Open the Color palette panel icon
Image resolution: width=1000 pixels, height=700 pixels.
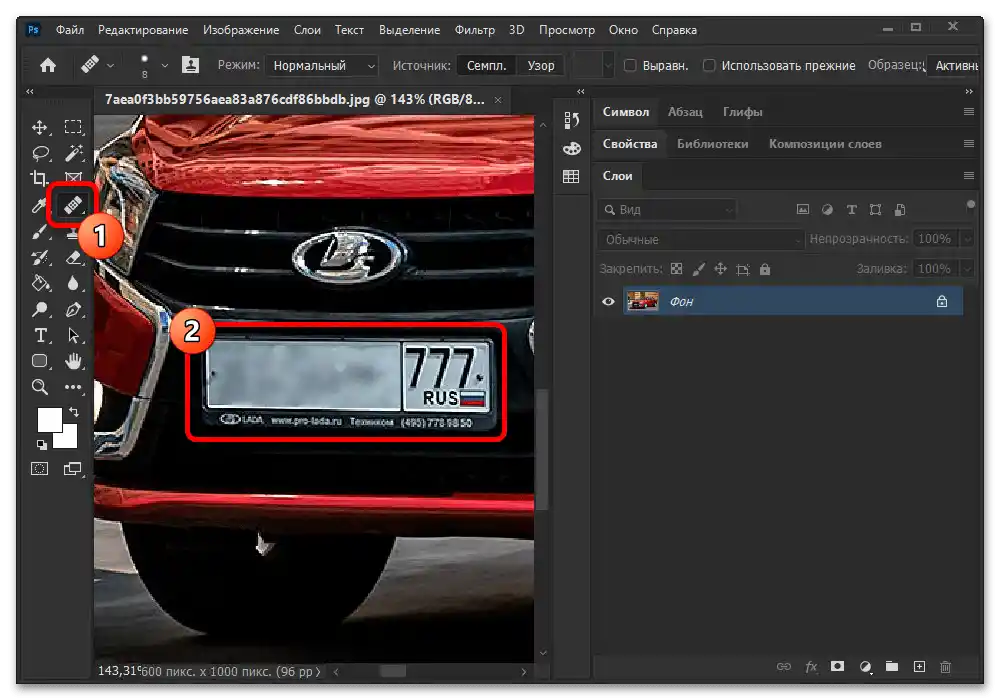pos(571,149)
